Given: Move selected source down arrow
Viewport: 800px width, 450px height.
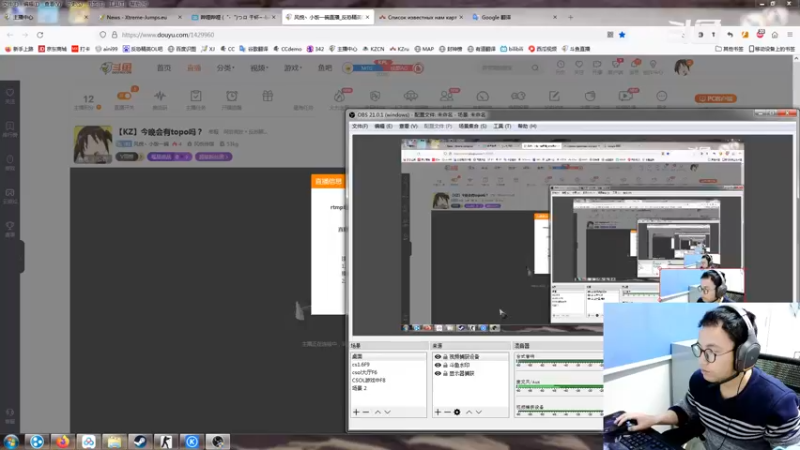Looking at the screenshot, I should click(479, 412).
